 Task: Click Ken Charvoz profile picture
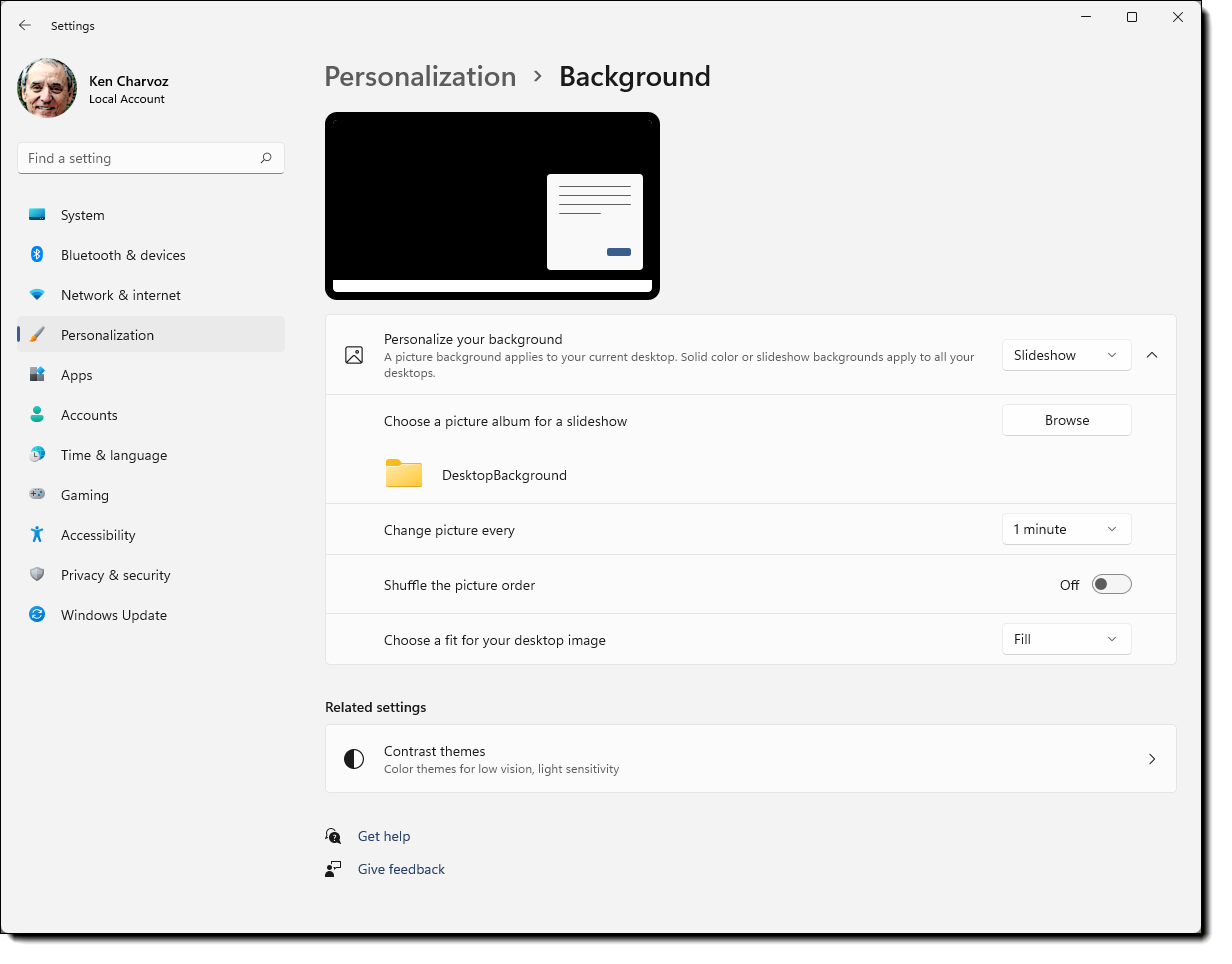point(47,88)
